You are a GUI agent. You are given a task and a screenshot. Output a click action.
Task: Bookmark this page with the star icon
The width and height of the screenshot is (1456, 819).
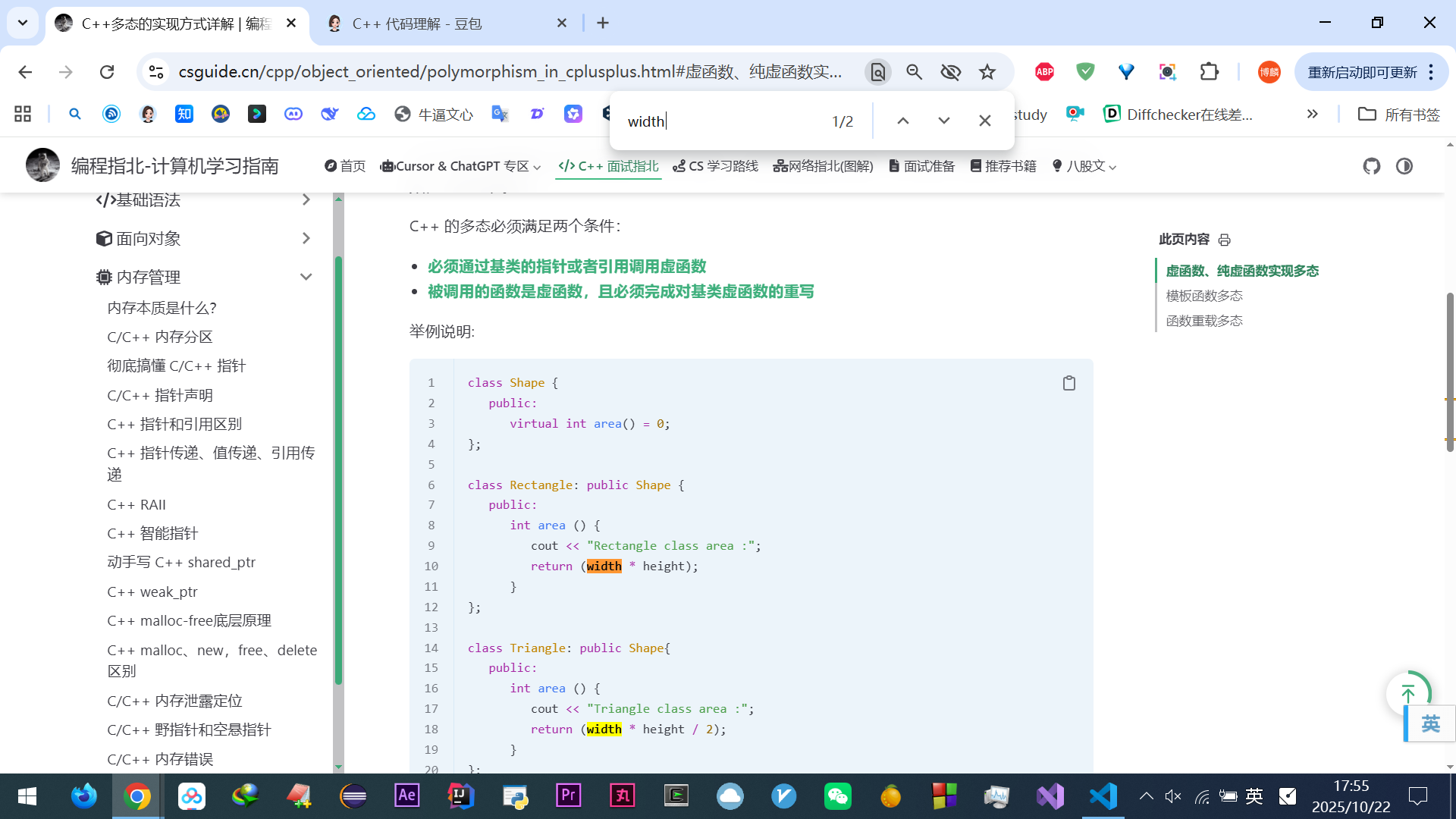pyautogui.click(x=987, y=72)
